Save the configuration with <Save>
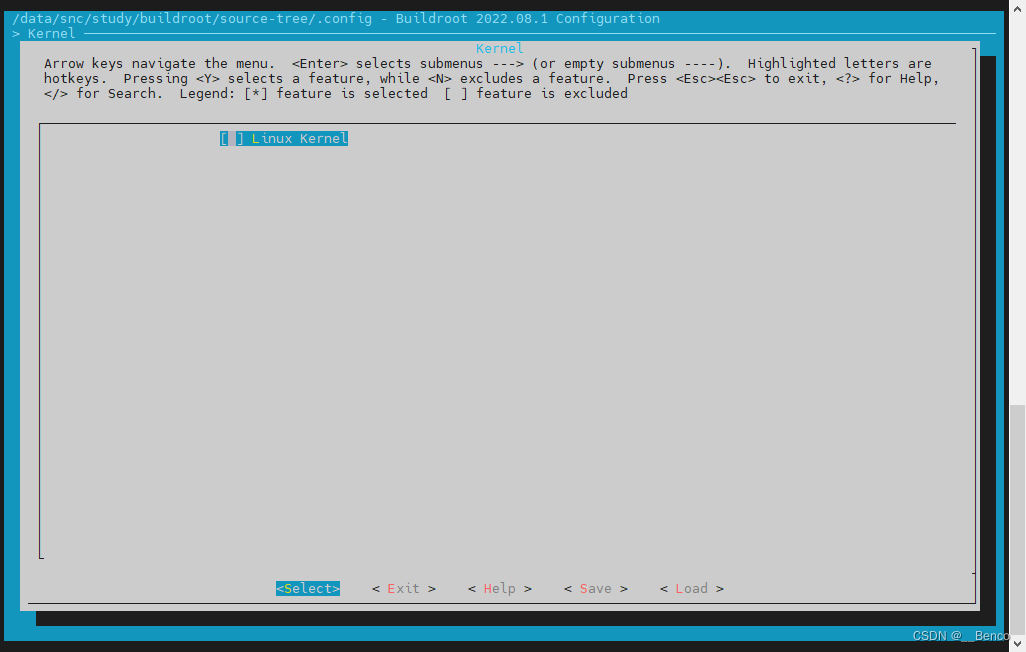Screen dimensions: 1026x652 (595, 588)
